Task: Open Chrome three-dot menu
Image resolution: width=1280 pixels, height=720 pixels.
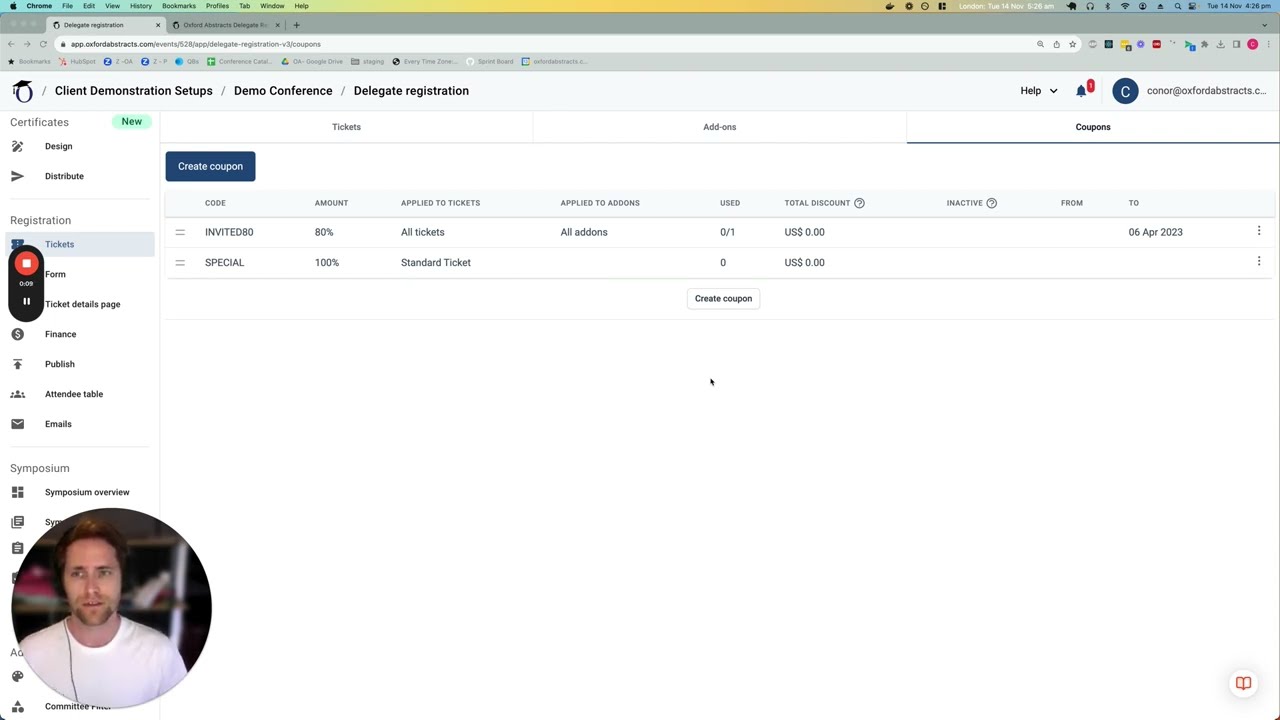Action: 1268,44
